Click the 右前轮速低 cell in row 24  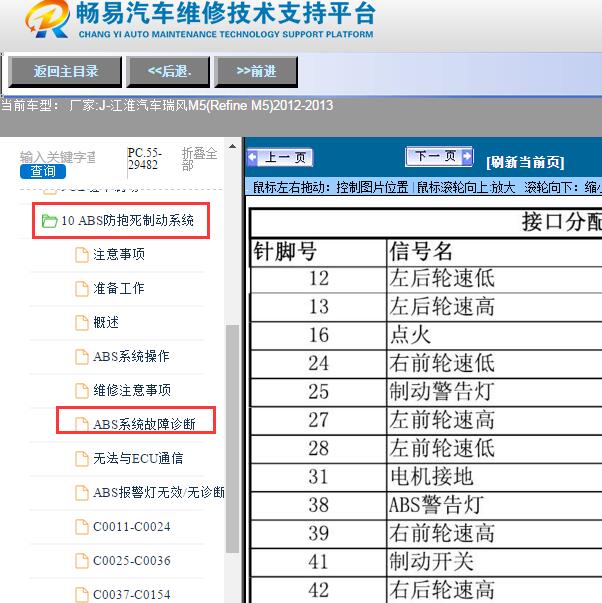442,363
